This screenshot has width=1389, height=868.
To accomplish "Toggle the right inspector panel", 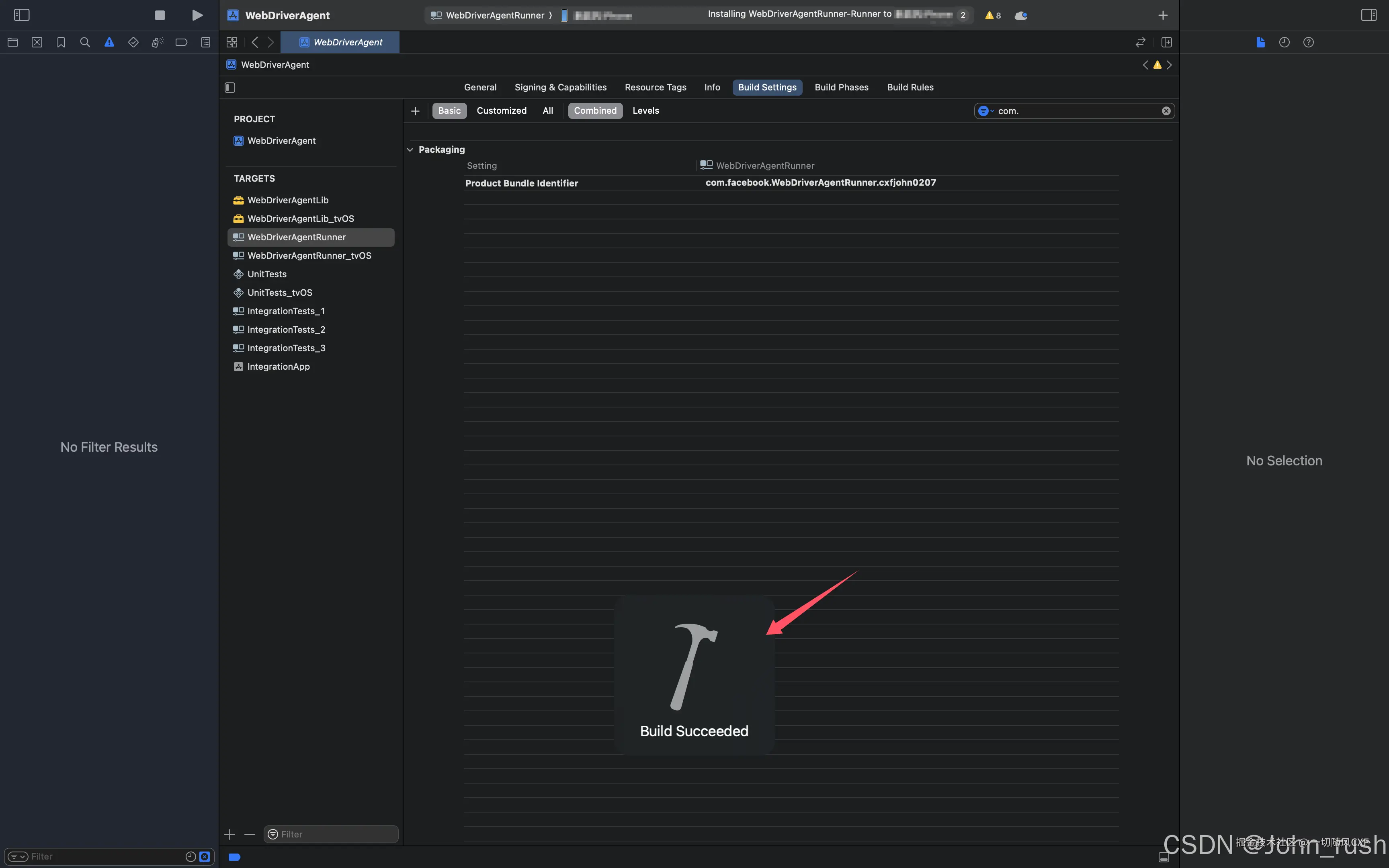I will (x=1369, y=16).
